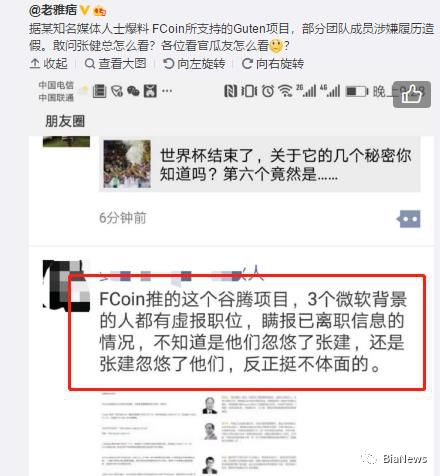This screenshot has width=440, height=476.
Task: Collapse the image with 收起
Action: coord(49,63)
